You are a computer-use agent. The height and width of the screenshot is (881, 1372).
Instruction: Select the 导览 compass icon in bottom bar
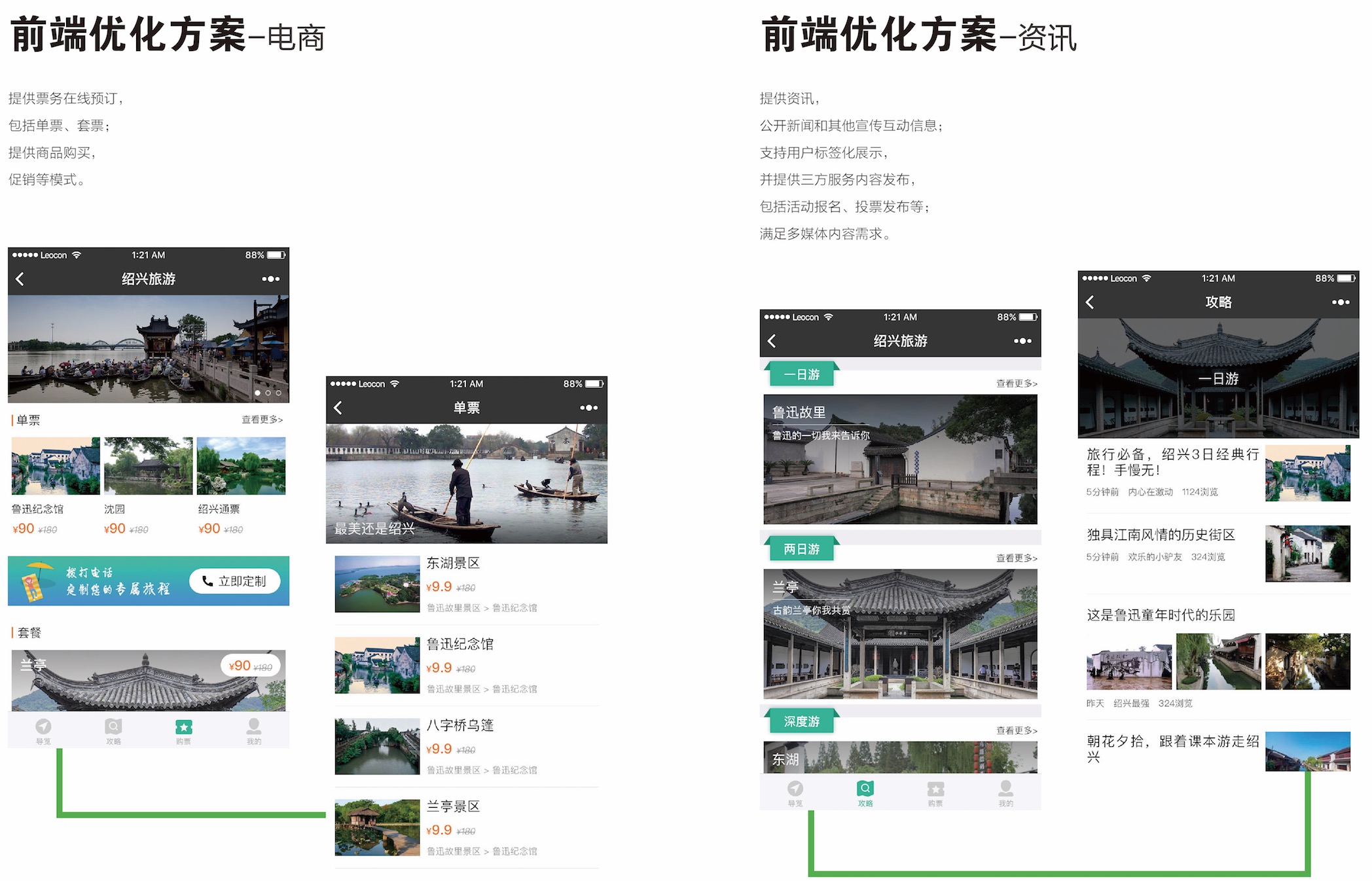[43, 726]
